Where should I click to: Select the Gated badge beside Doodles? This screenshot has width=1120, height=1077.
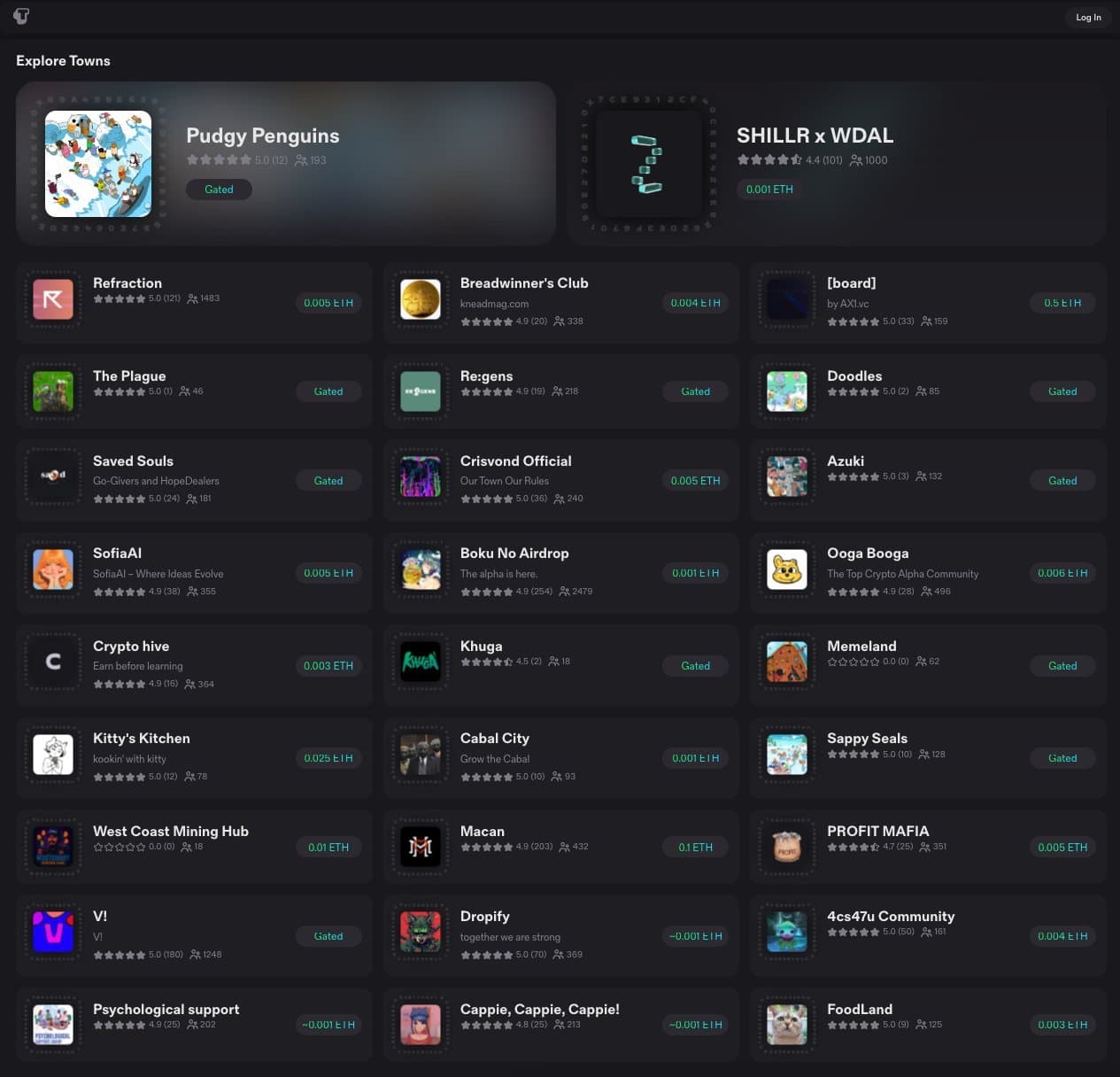[1062, 391]
